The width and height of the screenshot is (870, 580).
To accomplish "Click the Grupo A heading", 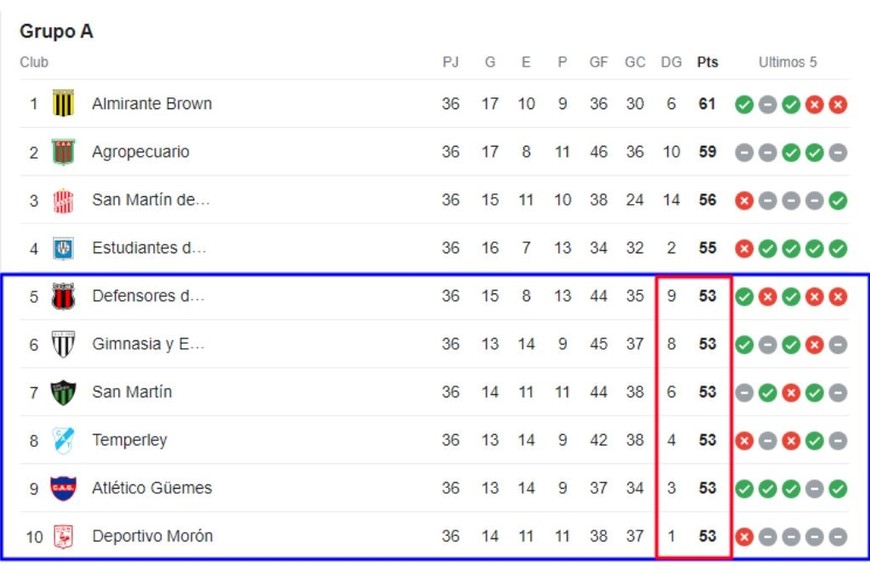I will (56, 31).
